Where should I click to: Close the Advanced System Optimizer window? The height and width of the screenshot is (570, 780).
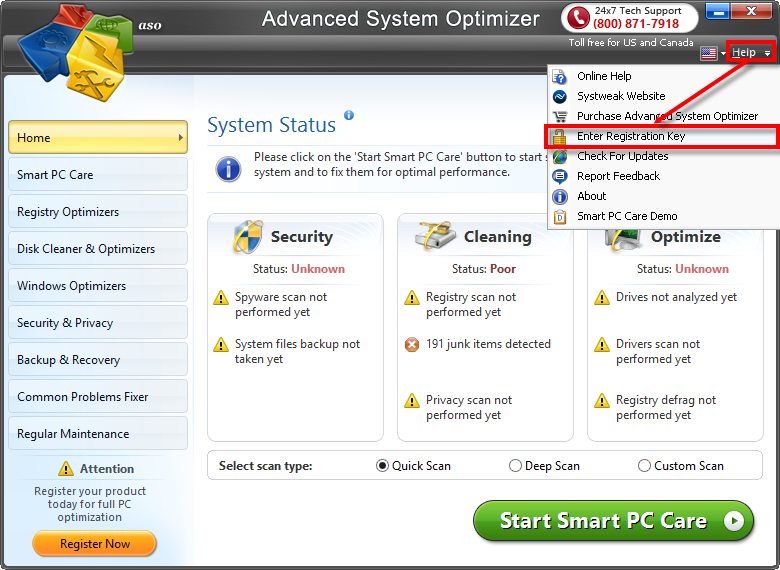[x=751, y=11]
